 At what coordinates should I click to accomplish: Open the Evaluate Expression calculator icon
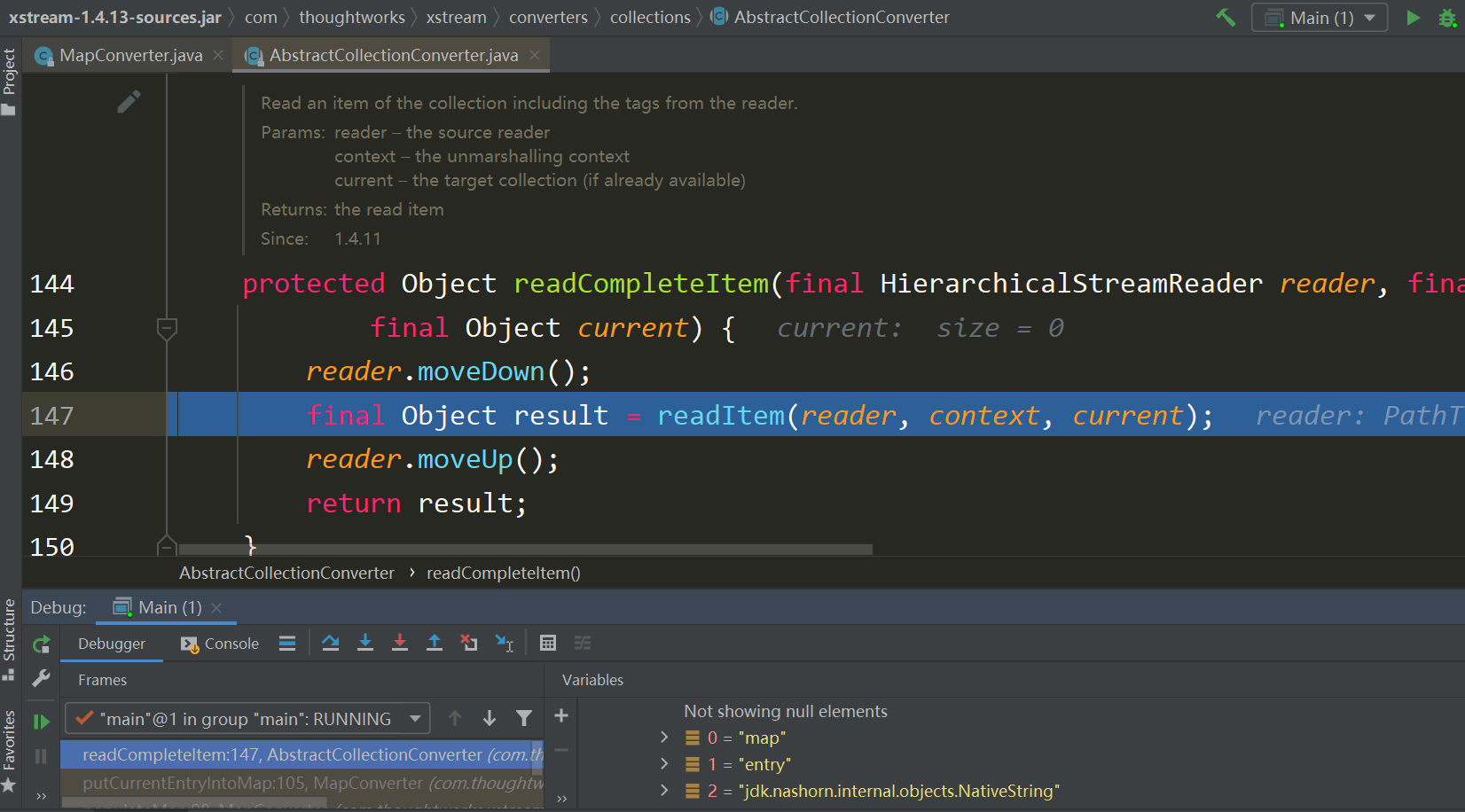pos(548,642)
